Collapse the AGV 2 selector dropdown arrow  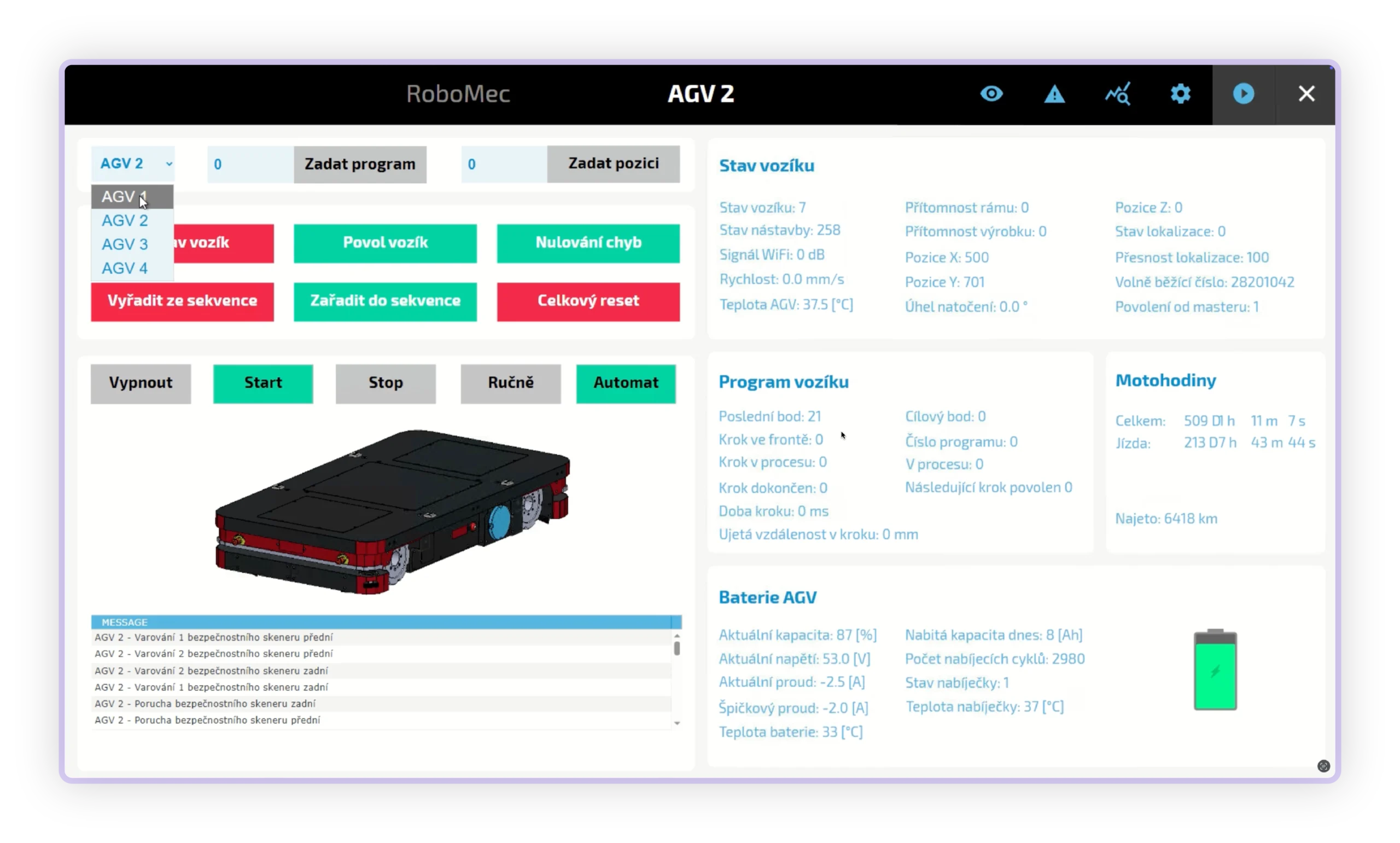coord(168,164)
